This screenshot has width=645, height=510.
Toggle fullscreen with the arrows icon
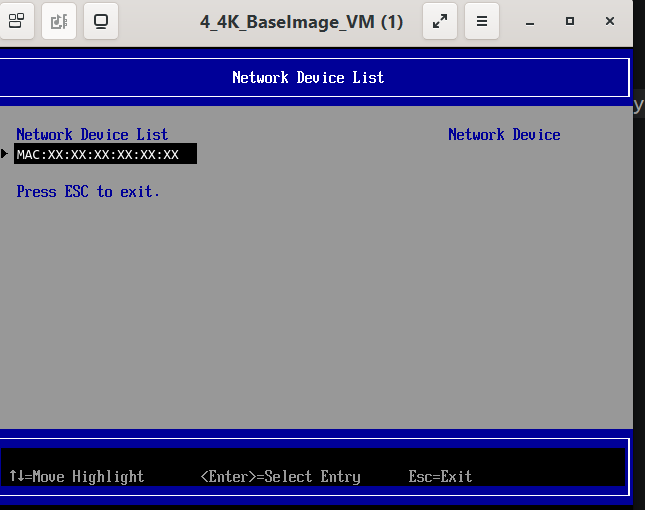[440, 21]
